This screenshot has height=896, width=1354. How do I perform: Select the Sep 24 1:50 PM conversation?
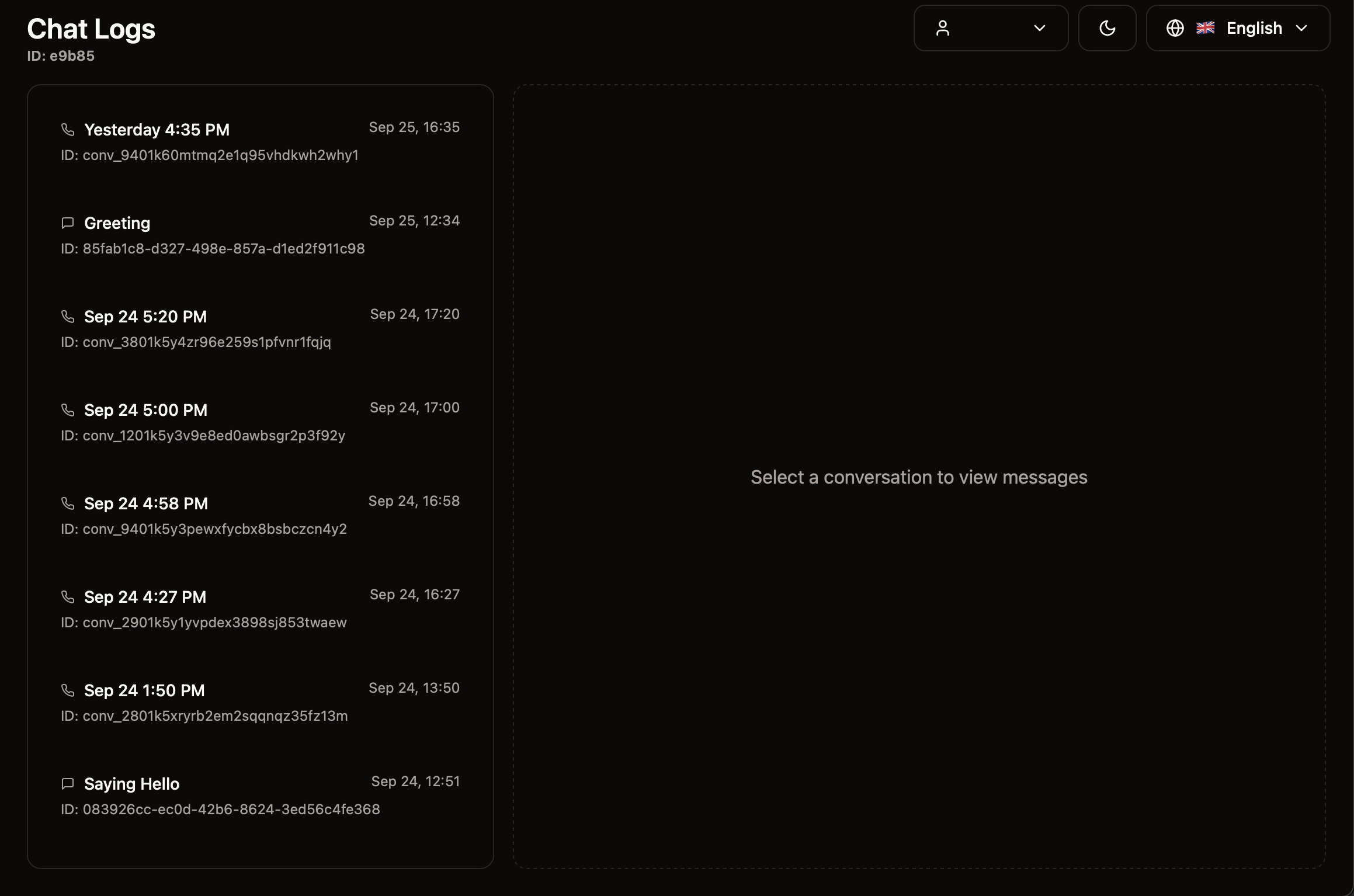click(x=260, y=702)
